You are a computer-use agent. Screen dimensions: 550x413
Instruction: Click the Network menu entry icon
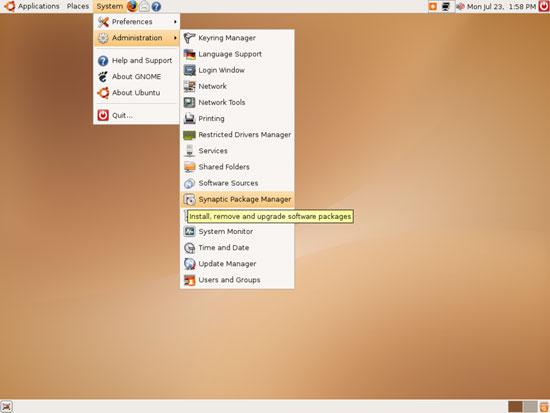[x=189, y=86]
